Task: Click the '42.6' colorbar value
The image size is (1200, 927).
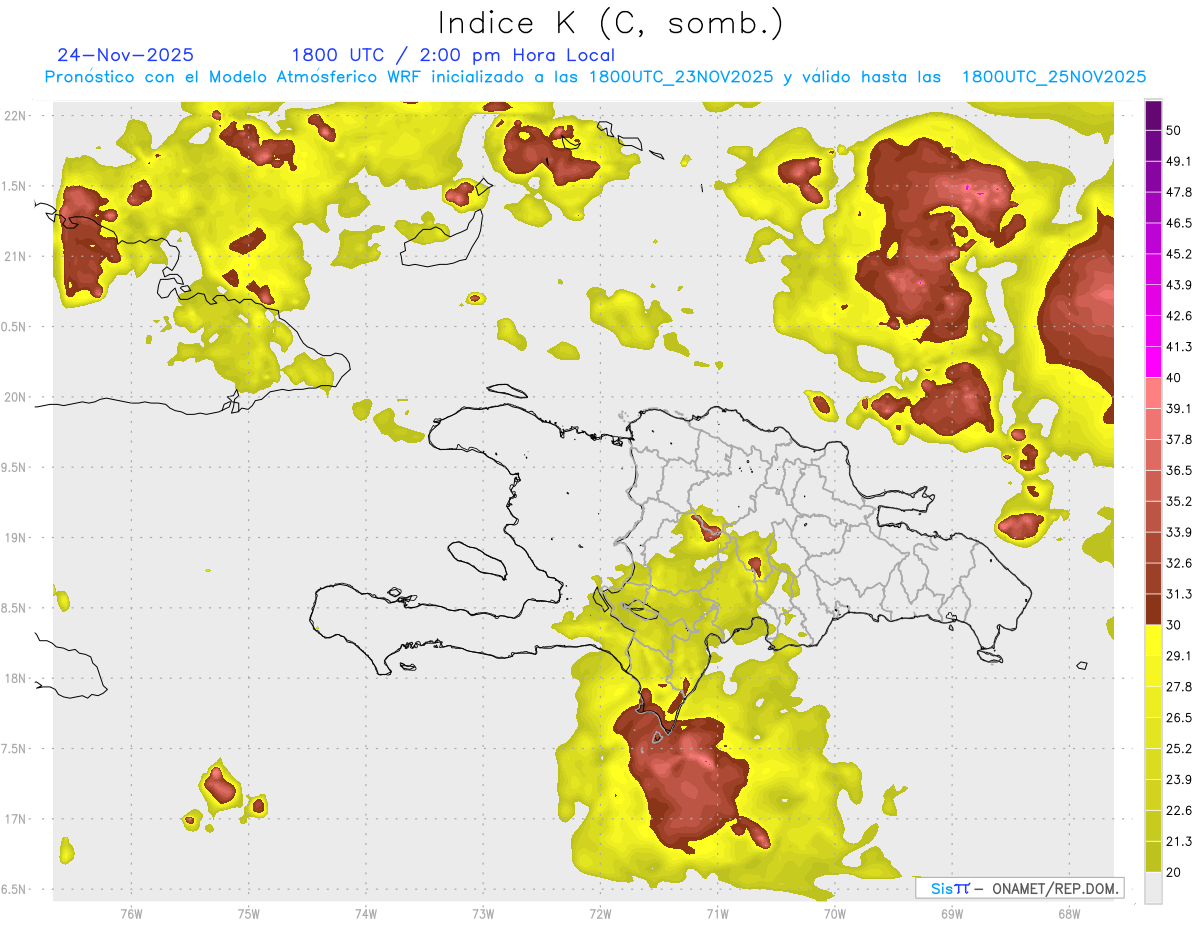Action: (x=1179, y=316)
